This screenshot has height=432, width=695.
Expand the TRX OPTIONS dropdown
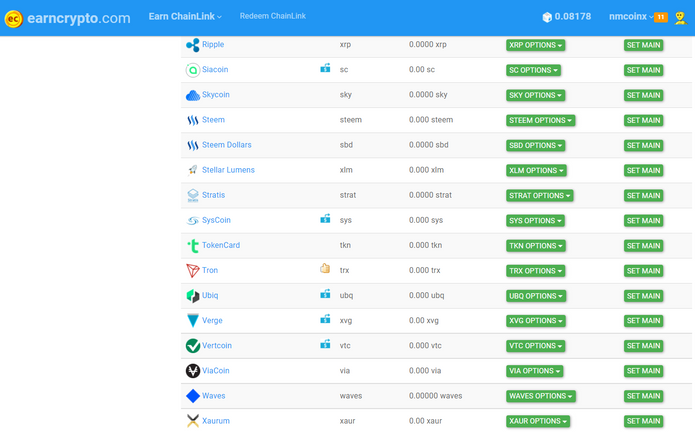535,271
